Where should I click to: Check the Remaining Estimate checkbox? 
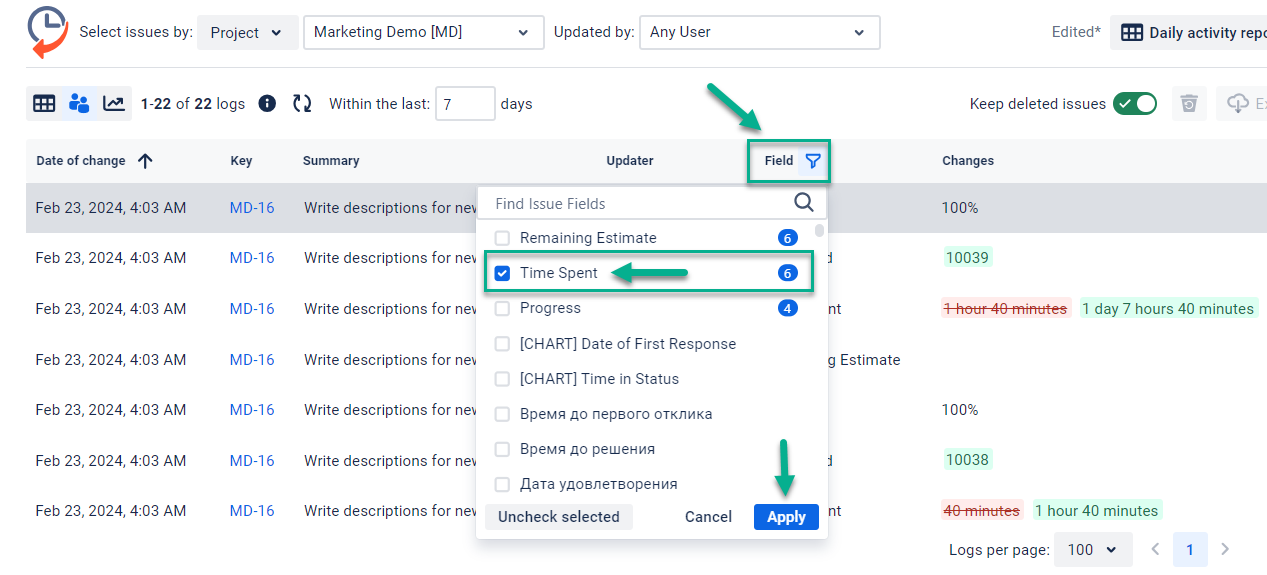(503, 238)
